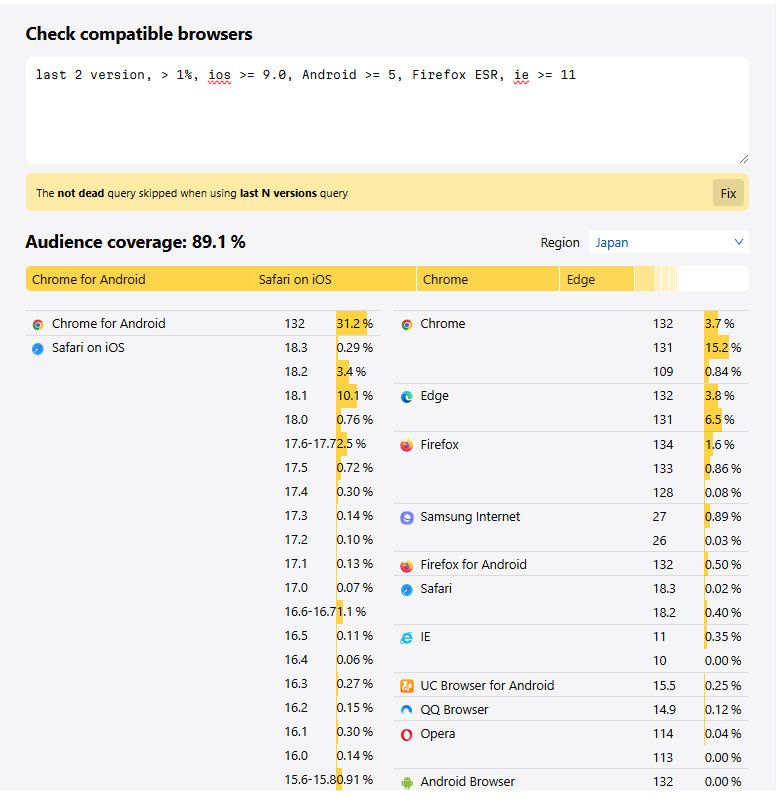Click the UC Browser for Android icon

pos(407,686)
